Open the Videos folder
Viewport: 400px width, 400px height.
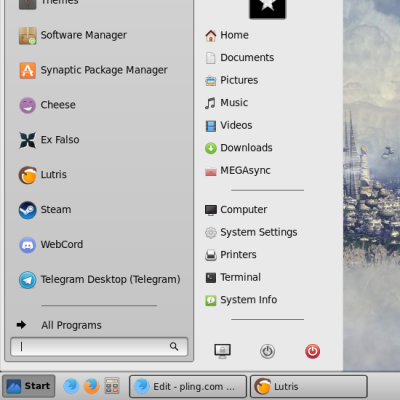[x=229, y=125]
